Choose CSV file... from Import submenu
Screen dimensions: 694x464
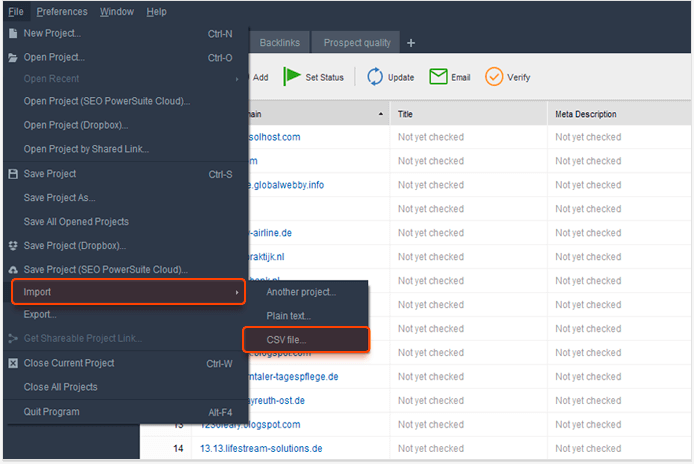(287, 340)
